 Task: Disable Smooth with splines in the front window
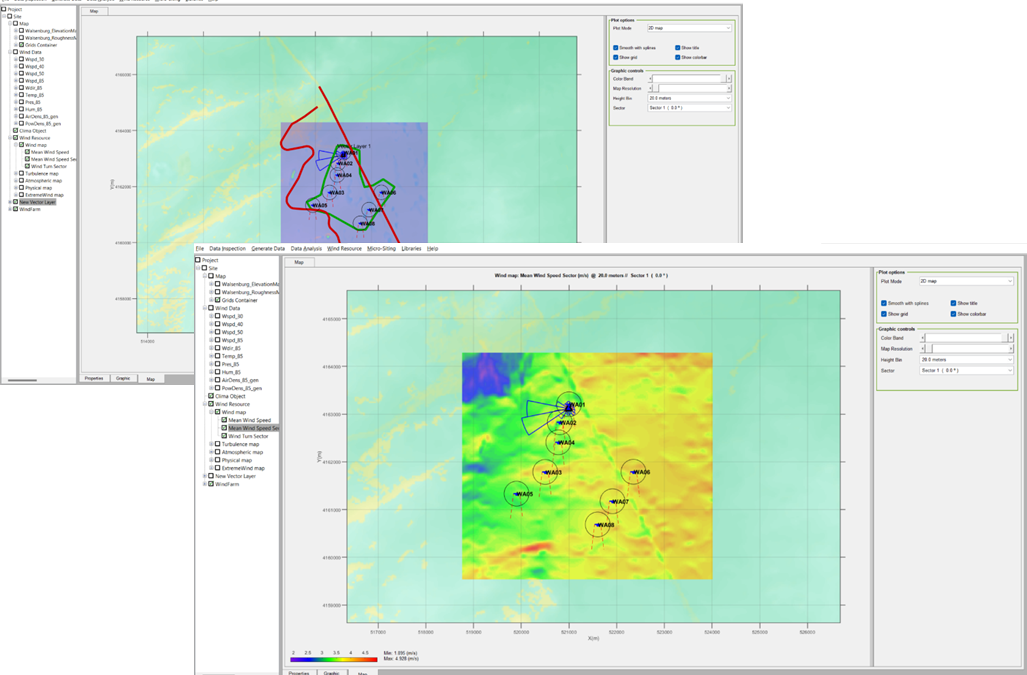(884, 303)
